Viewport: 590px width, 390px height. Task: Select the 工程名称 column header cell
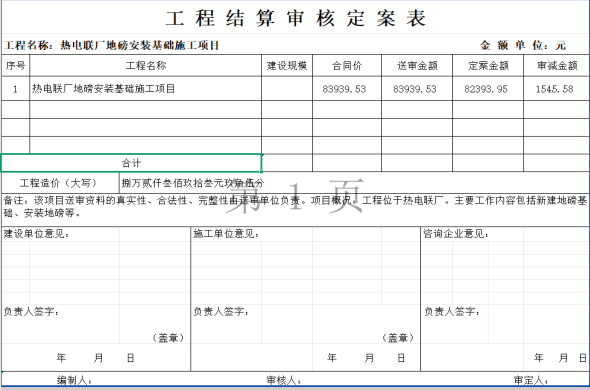pos(146,66)
